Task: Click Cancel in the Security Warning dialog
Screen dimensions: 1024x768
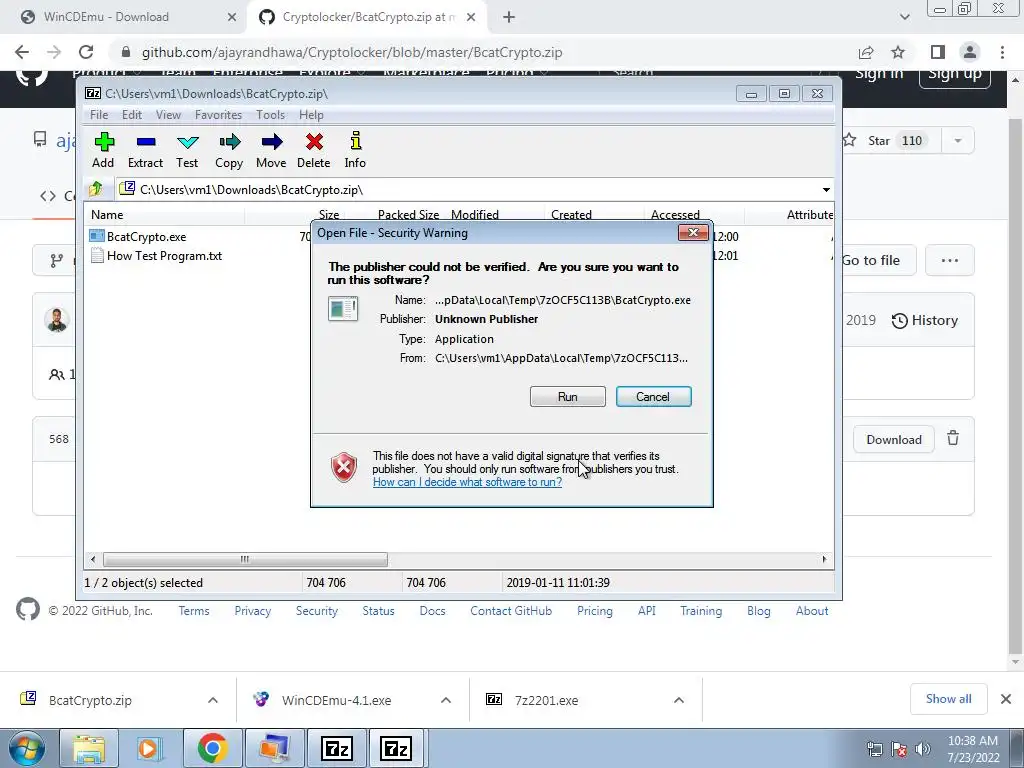Action: [x=653, y=396]
